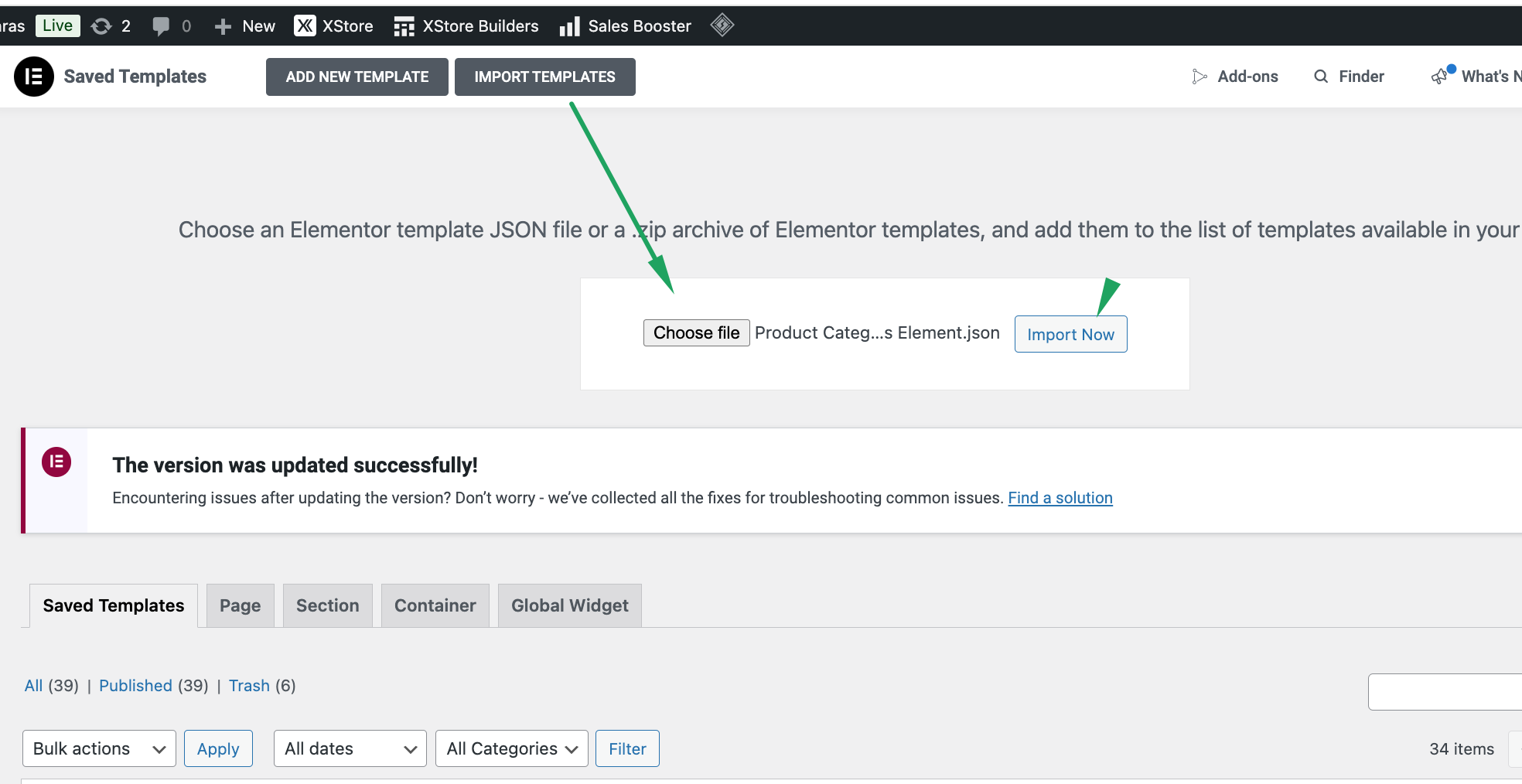Expand the Bulk actions dropdown
The image size is (1522, 784).
pos(99,748)
